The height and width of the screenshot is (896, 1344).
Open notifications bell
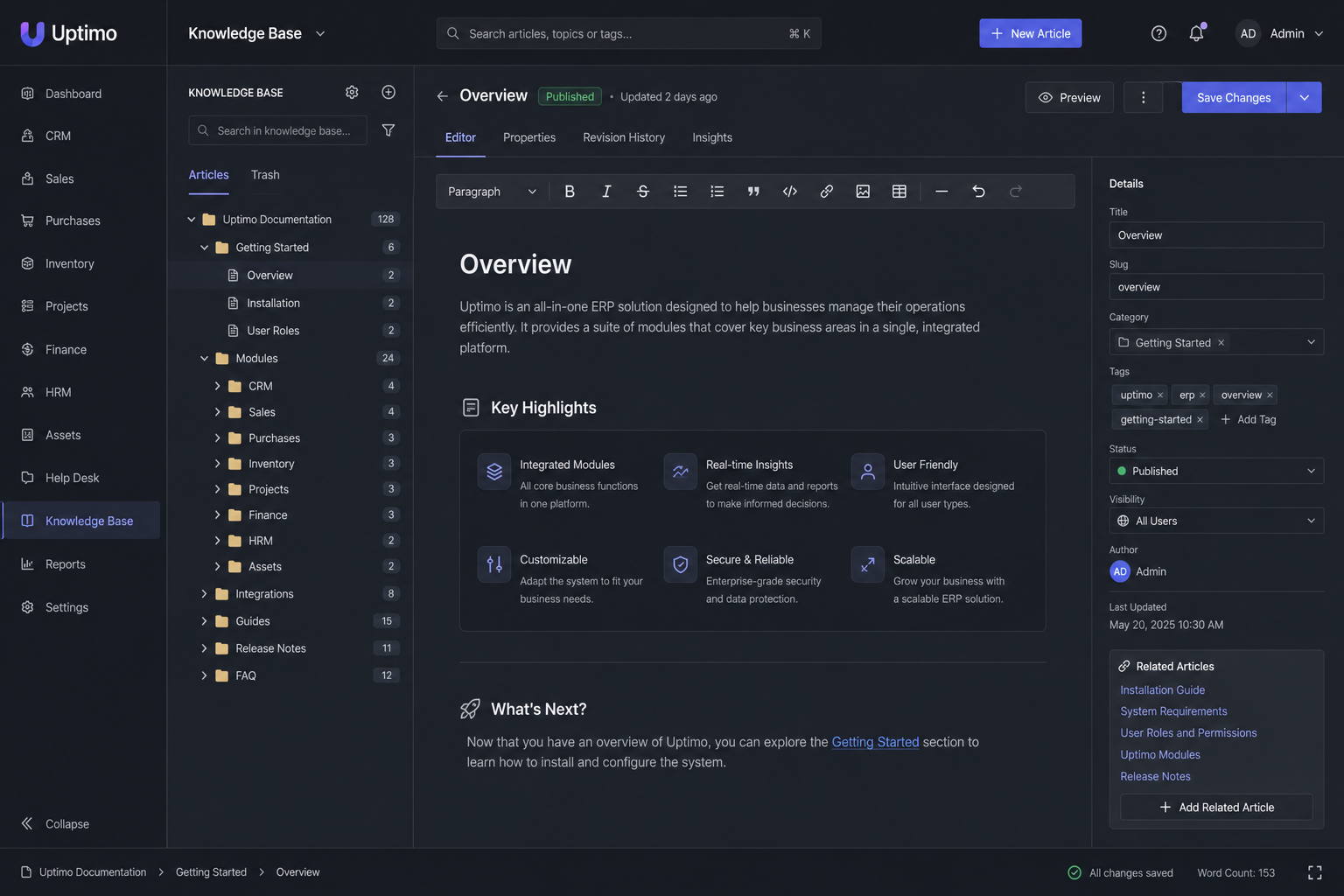tap(1196, 33)
